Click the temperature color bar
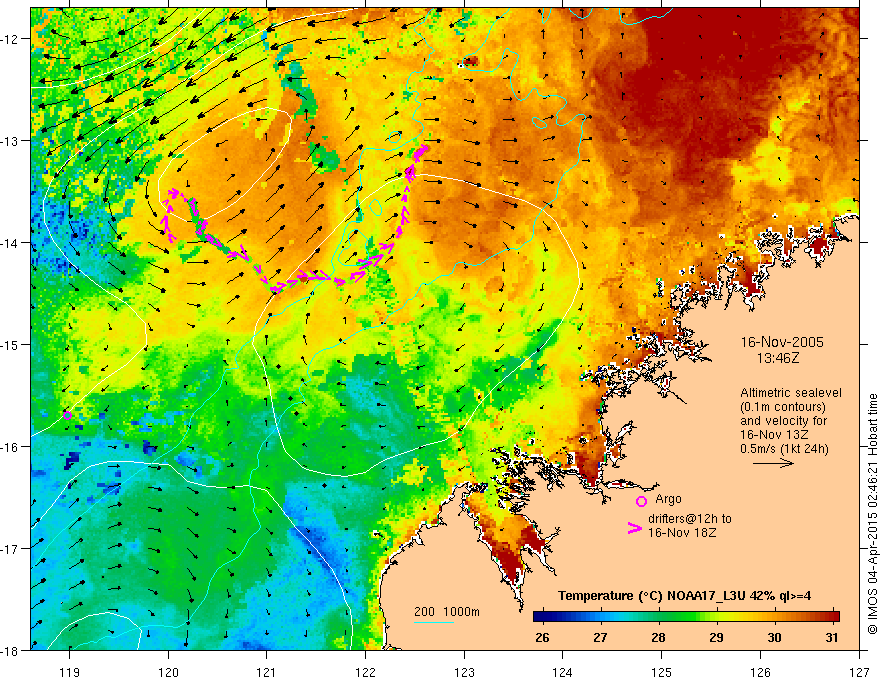Image resolution: width=880 pixels, height=680 pixels. (x=686, y=616)
